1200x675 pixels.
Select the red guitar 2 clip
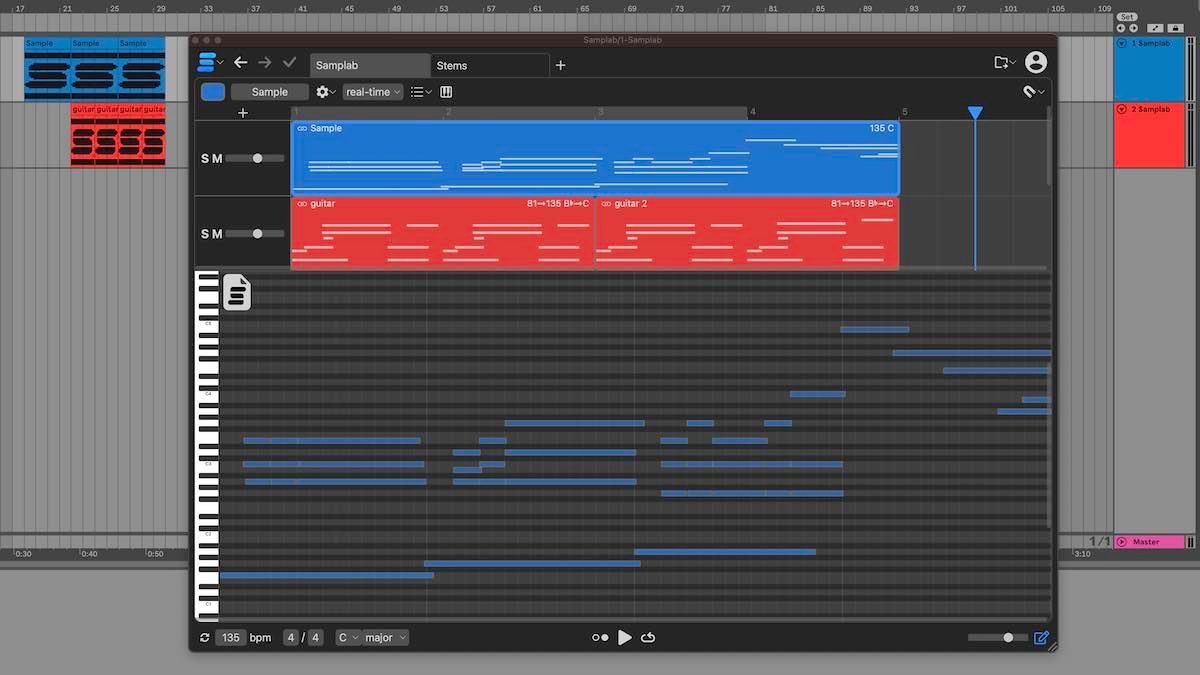click(747, 233)
